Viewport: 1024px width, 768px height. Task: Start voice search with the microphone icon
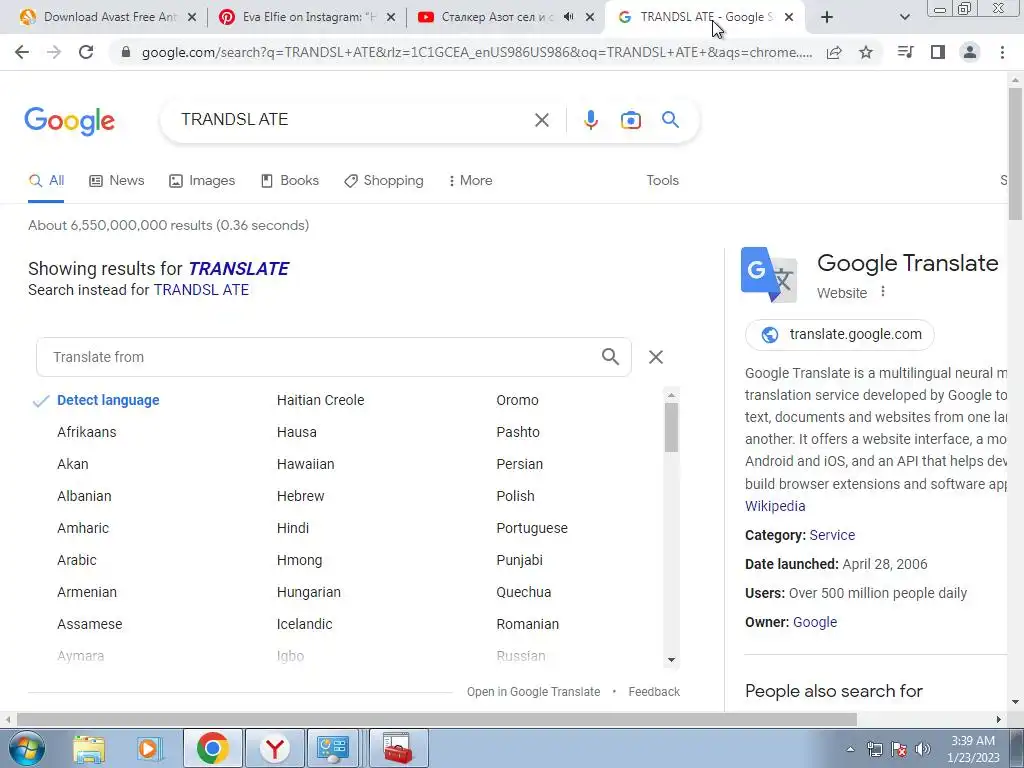pyautogui.click(x=590, y=120)
